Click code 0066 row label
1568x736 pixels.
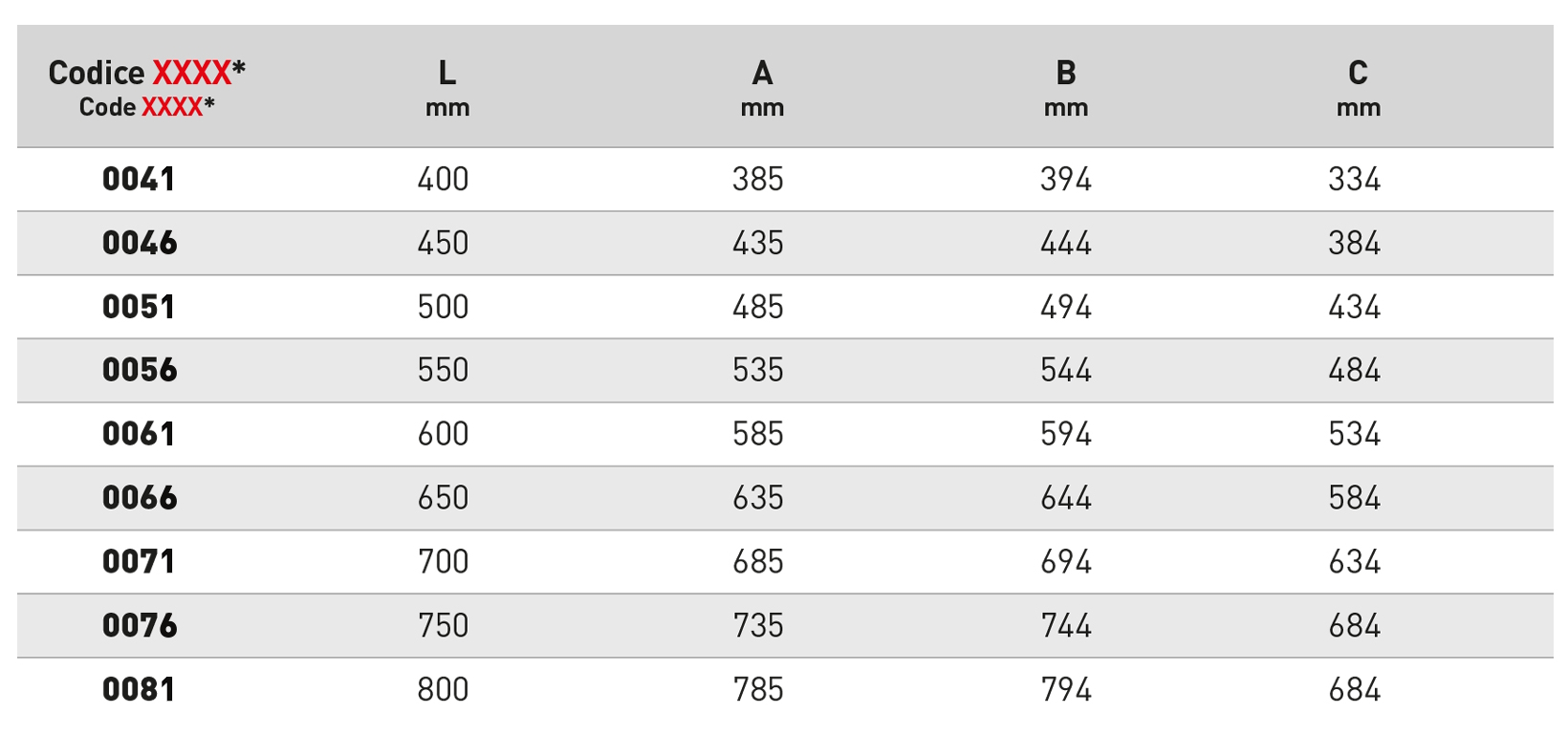[140, 498]
